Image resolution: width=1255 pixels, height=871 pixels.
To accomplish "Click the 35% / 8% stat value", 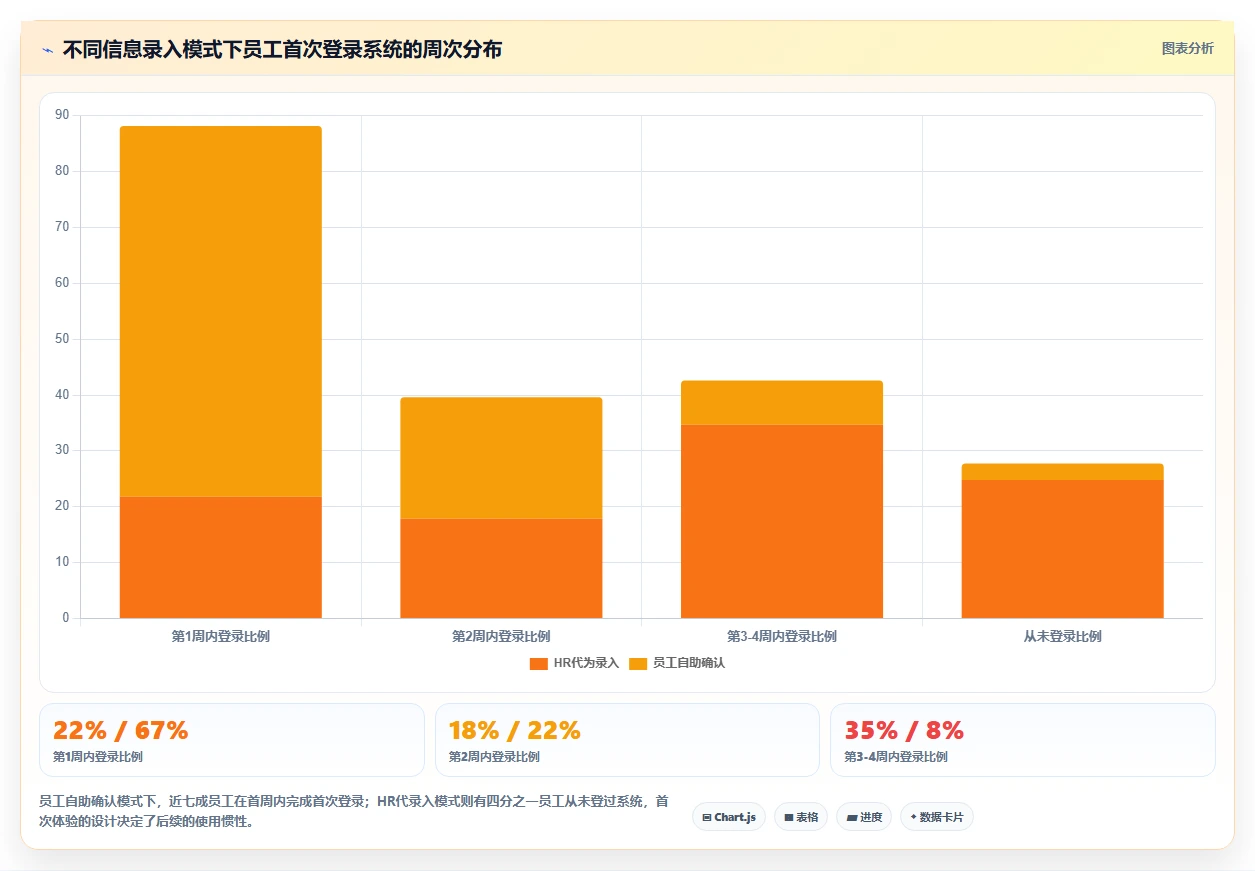I will point(904,730).
